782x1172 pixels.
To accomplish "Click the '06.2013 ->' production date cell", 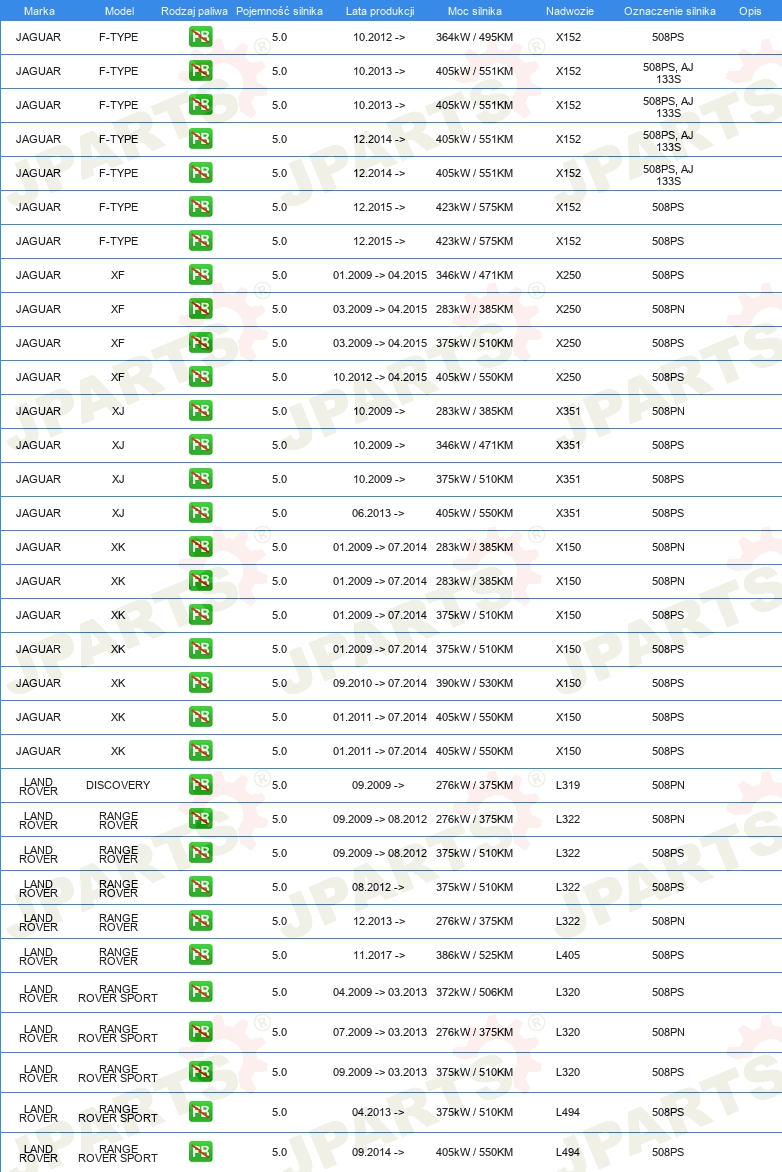I will click(x=378, y=513).
